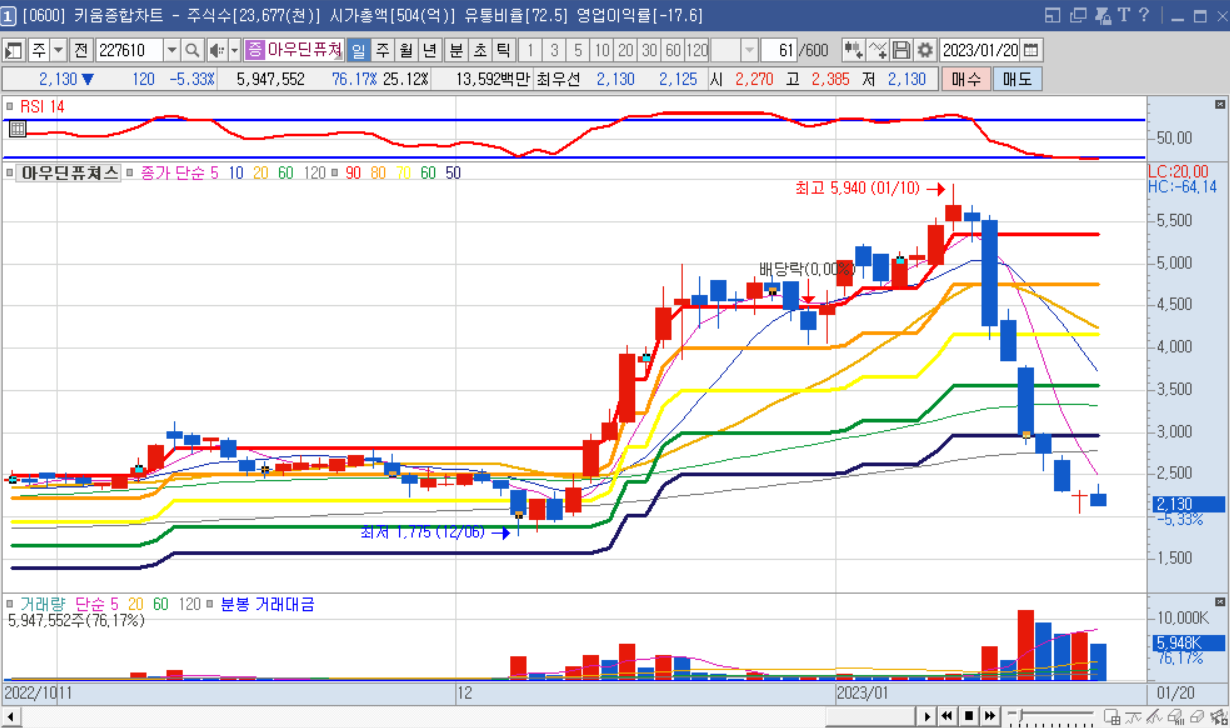
Task: Select yearly (년) chart period
Action: click(430, 50)
